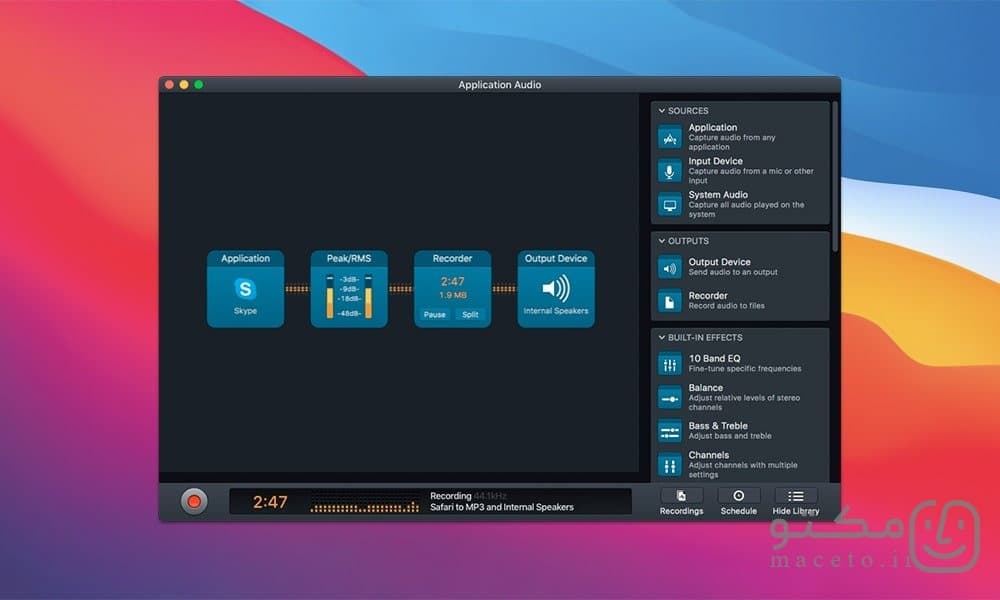Viewport: 1000px width, 600px height.
Task: Click the Skype icon in Application block
Action: pos(246,289)
